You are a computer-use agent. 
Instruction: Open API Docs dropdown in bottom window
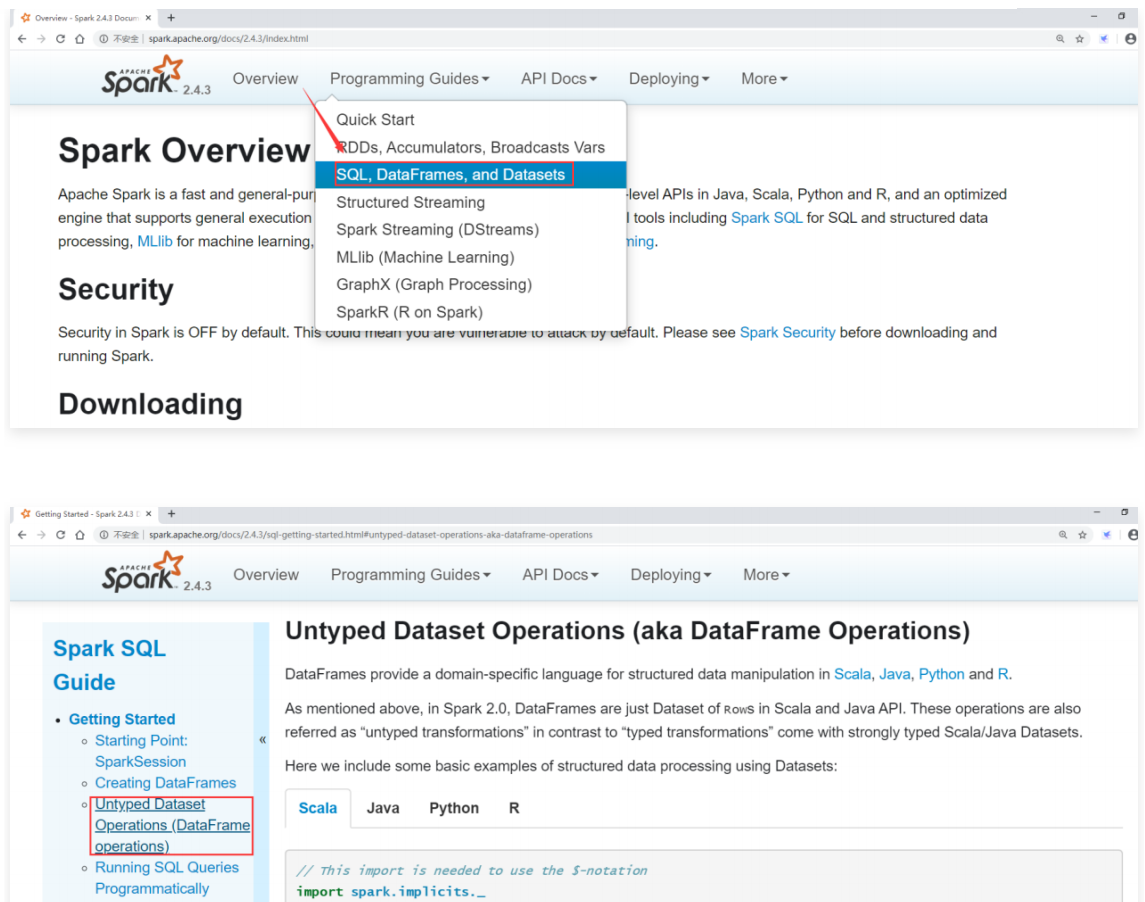pyautogui.click(x=560, y=575)
